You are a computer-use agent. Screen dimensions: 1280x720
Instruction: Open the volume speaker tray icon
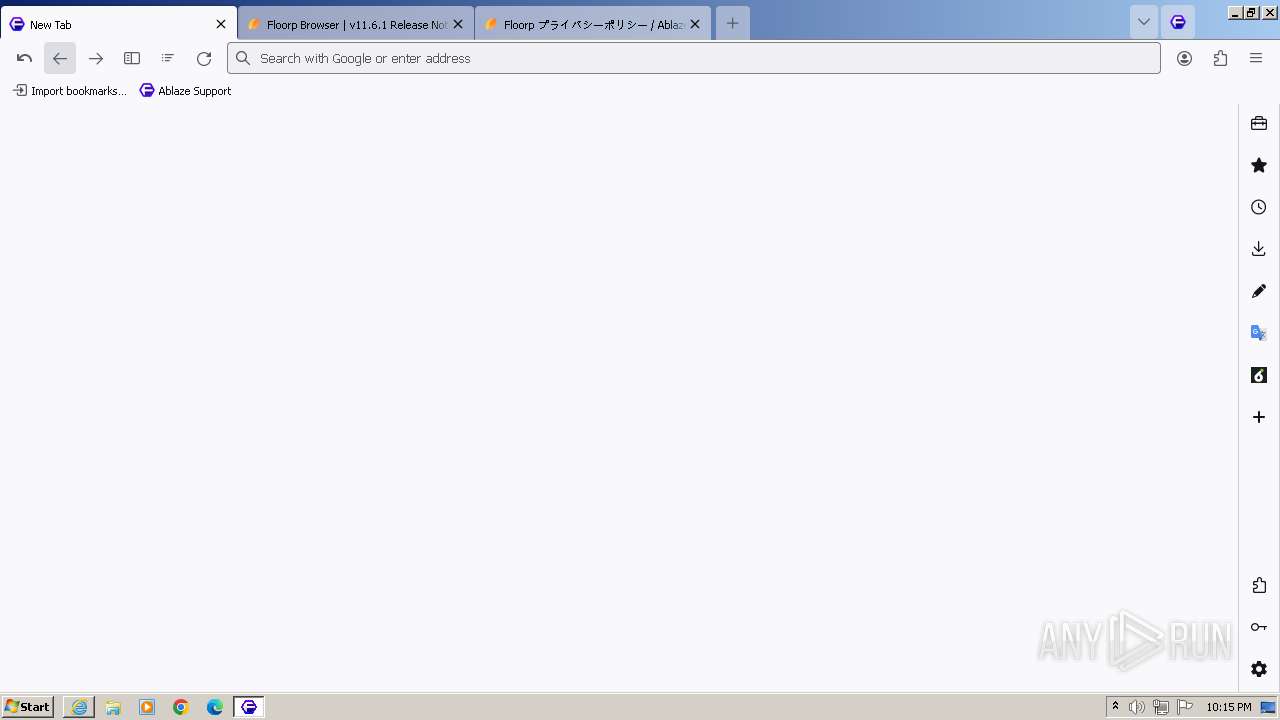coord(1137,707)
